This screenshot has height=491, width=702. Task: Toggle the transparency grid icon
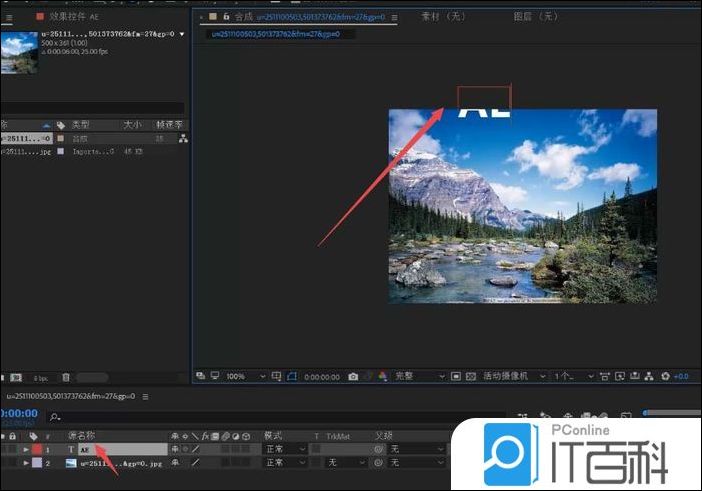point(471,377)
